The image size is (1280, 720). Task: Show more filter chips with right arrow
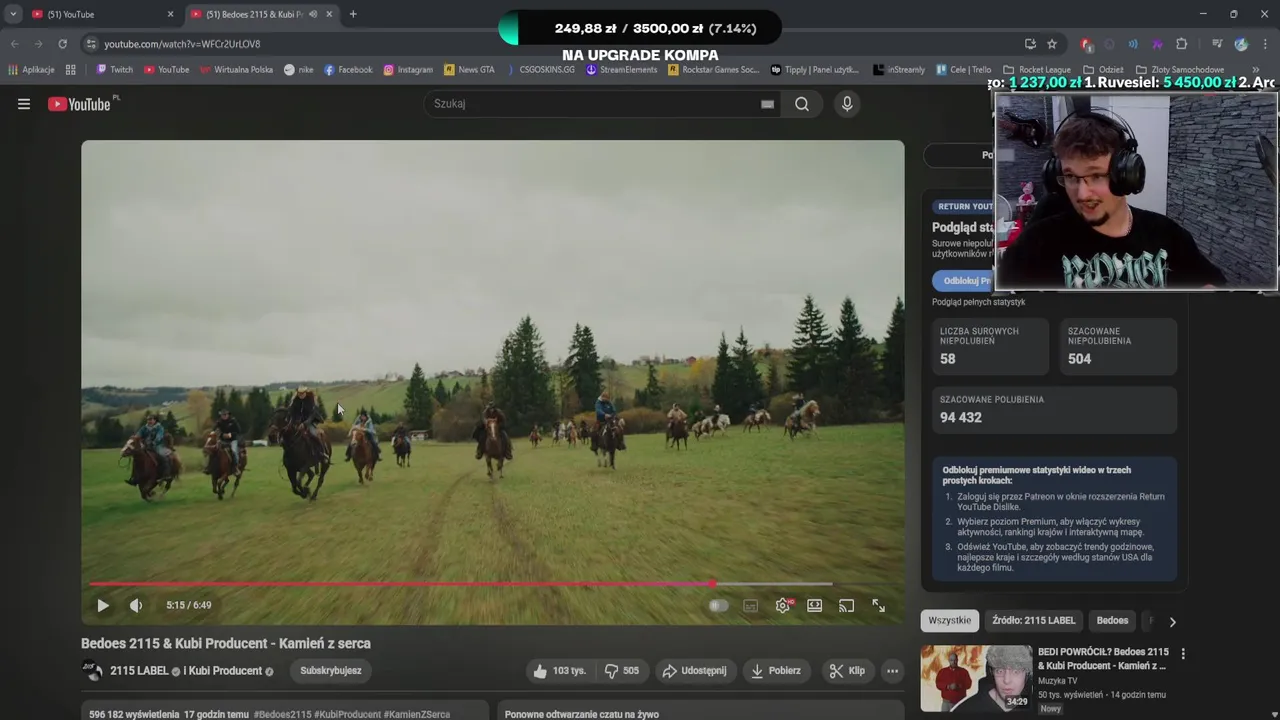[x=1172, y=621]
